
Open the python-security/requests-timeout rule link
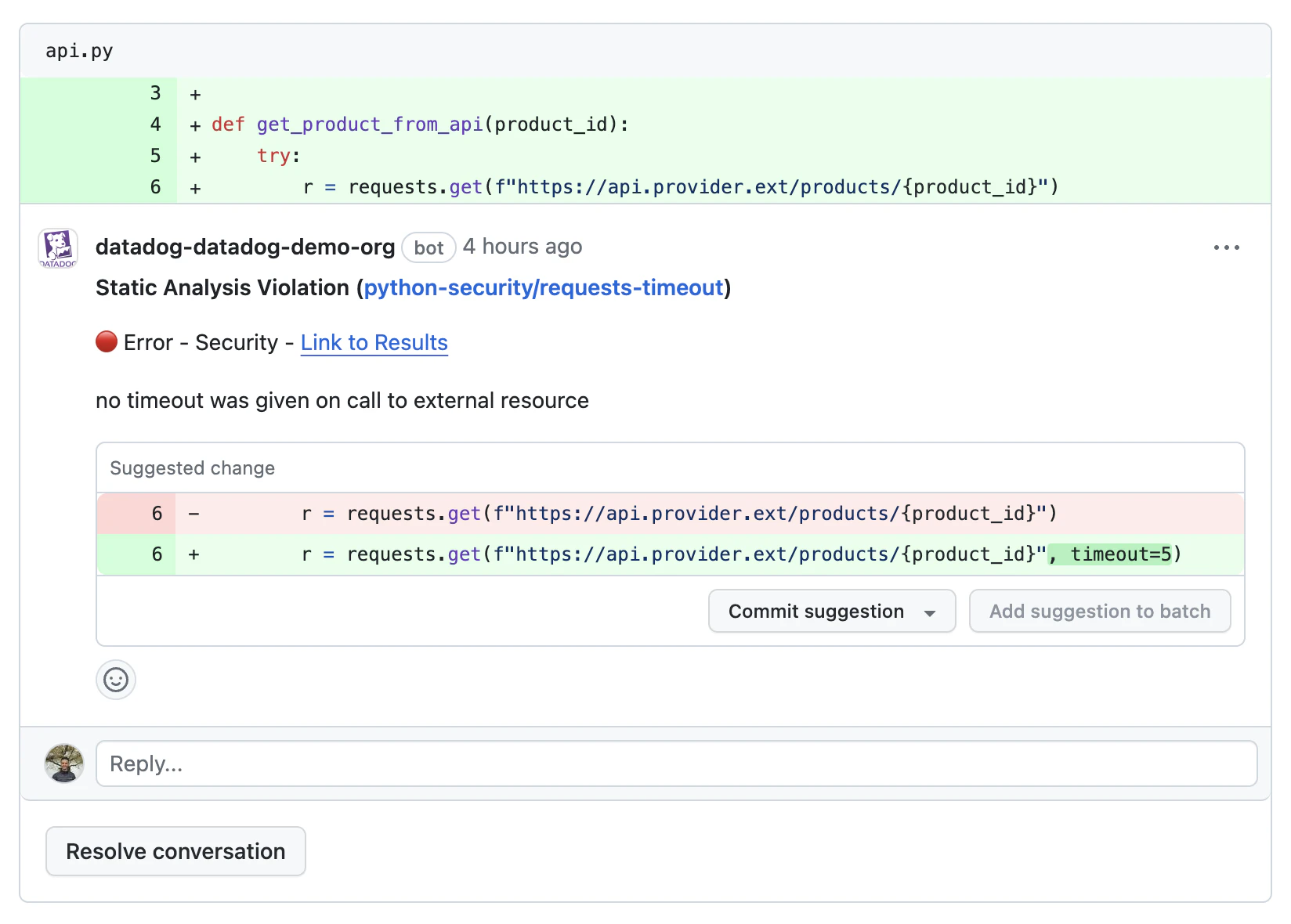tap(544, 288)
